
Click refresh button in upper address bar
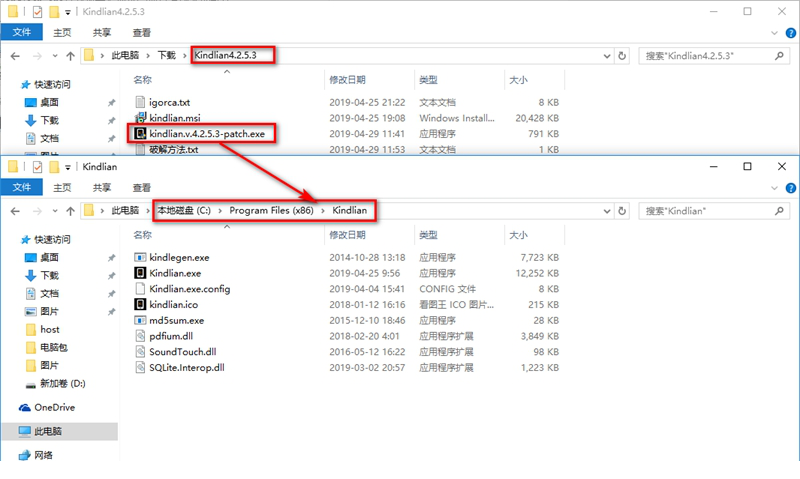[x=623, y=56]
